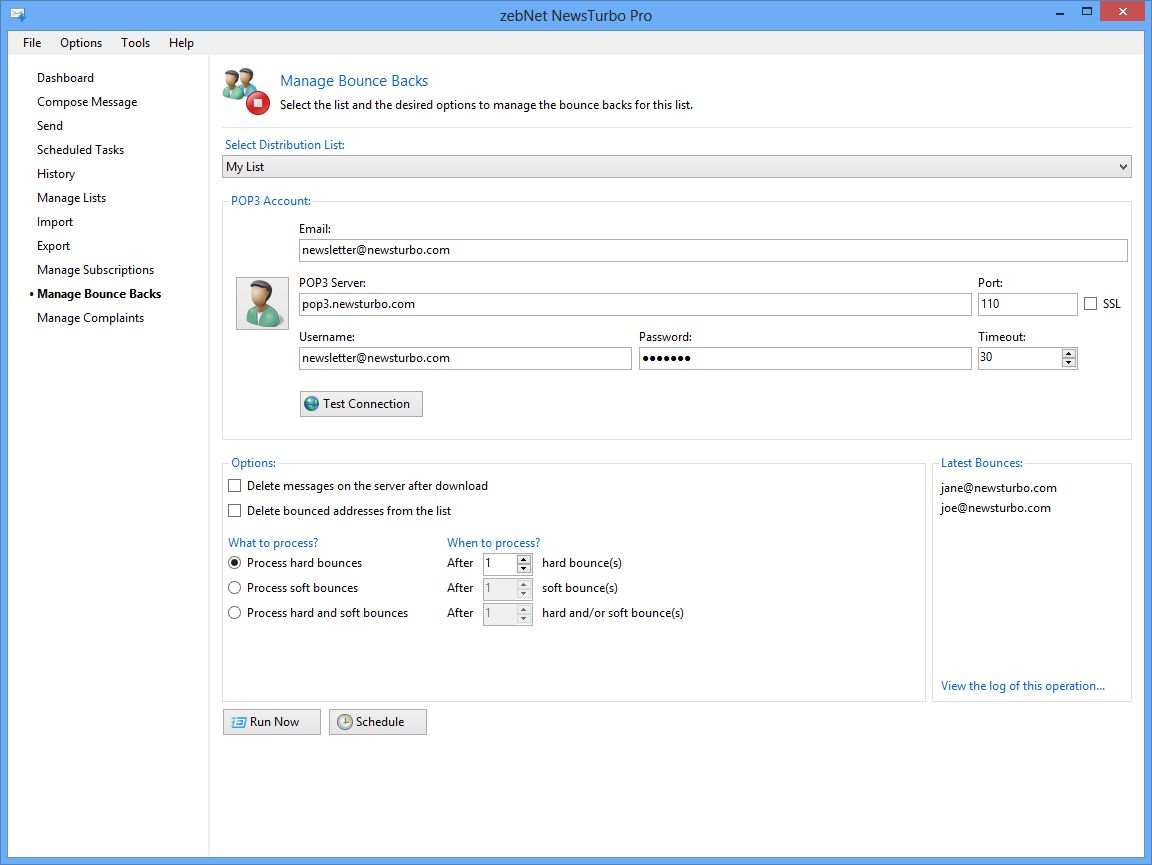Click into the POP3 Server input field

(634, 304)
